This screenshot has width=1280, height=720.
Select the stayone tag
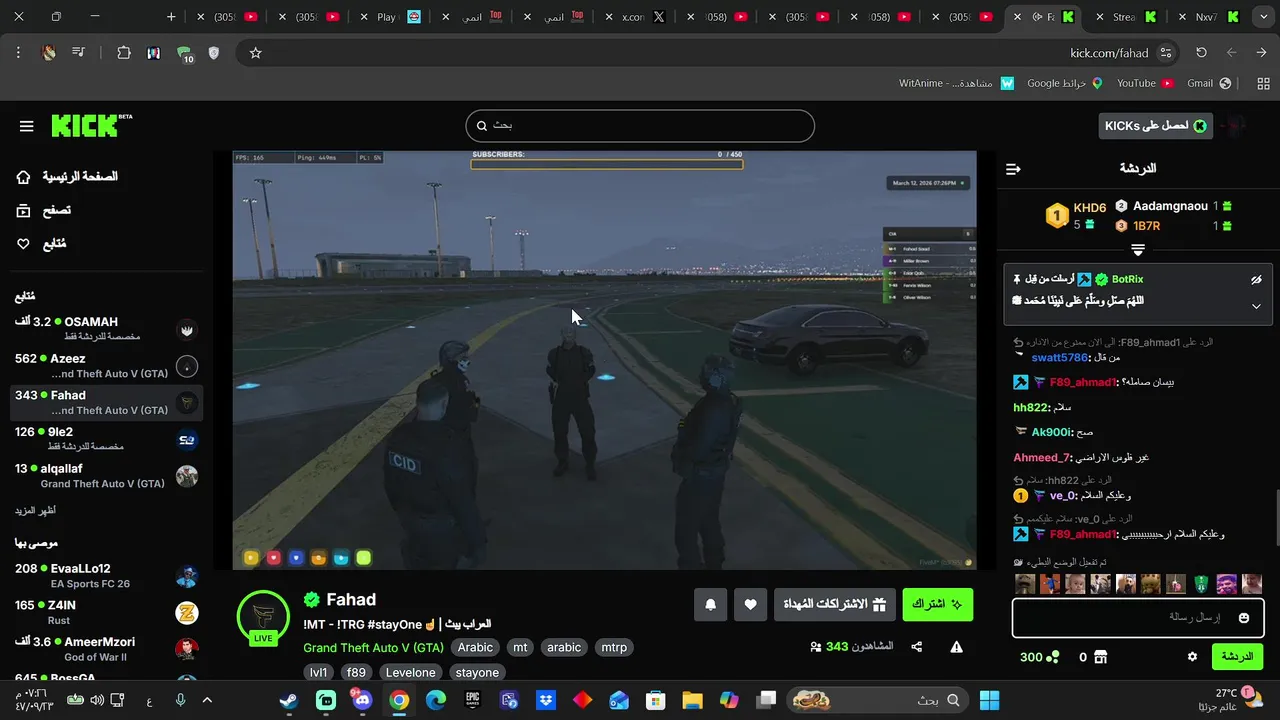(x=477, y=672)
